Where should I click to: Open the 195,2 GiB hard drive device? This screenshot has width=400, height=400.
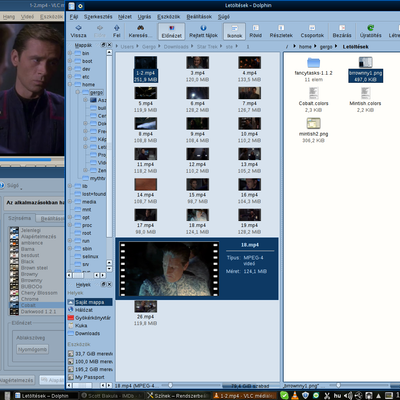point(90,369)
